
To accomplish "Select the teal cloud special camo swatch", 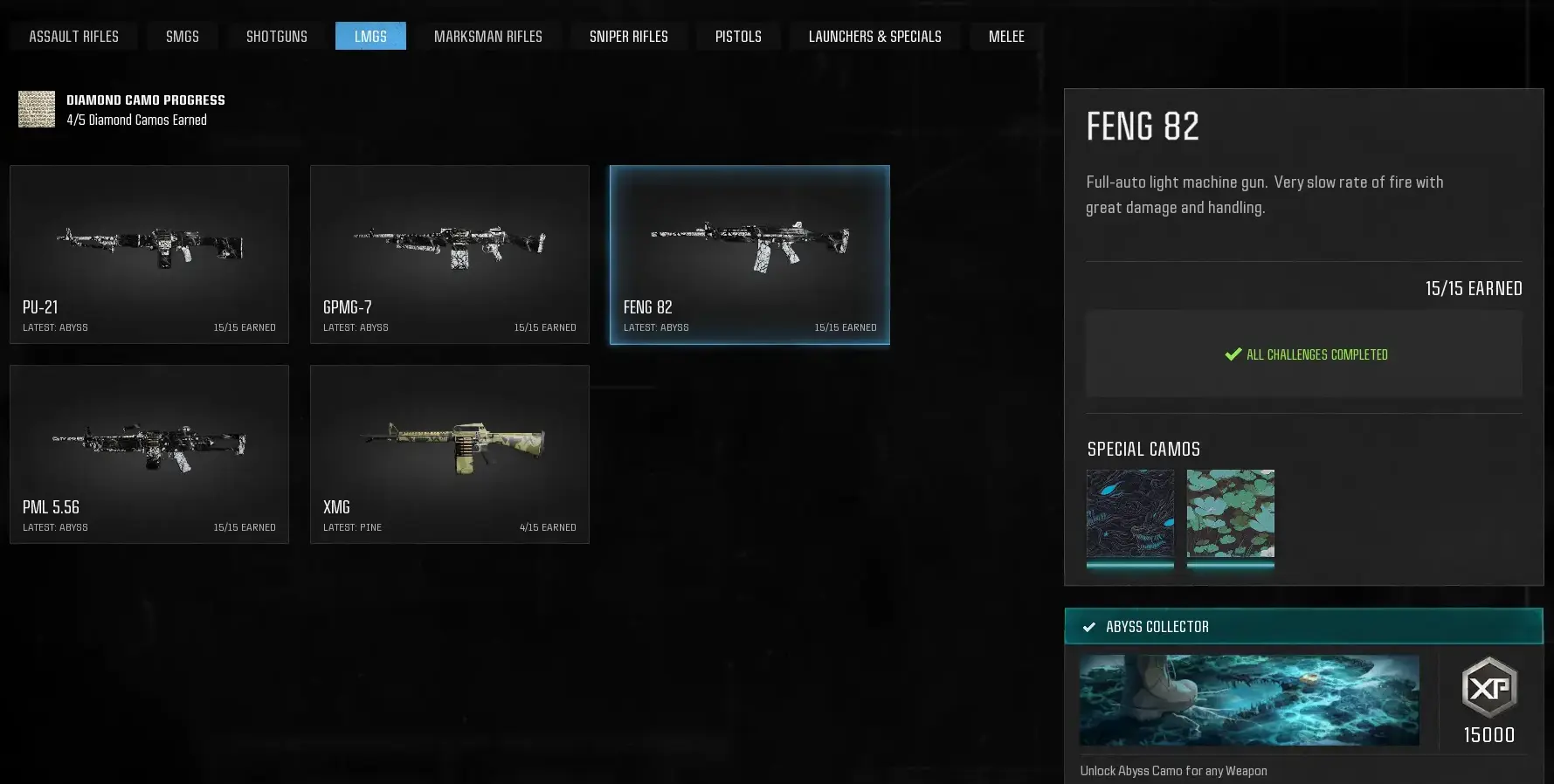I will tap(1231, 513).
